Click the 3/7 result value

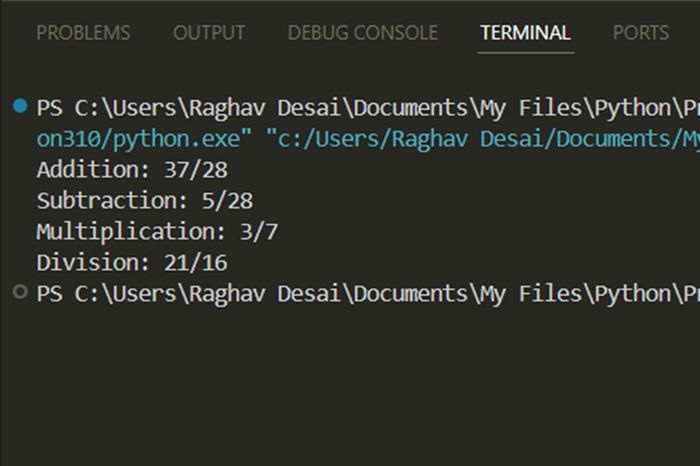coord(259,231)
